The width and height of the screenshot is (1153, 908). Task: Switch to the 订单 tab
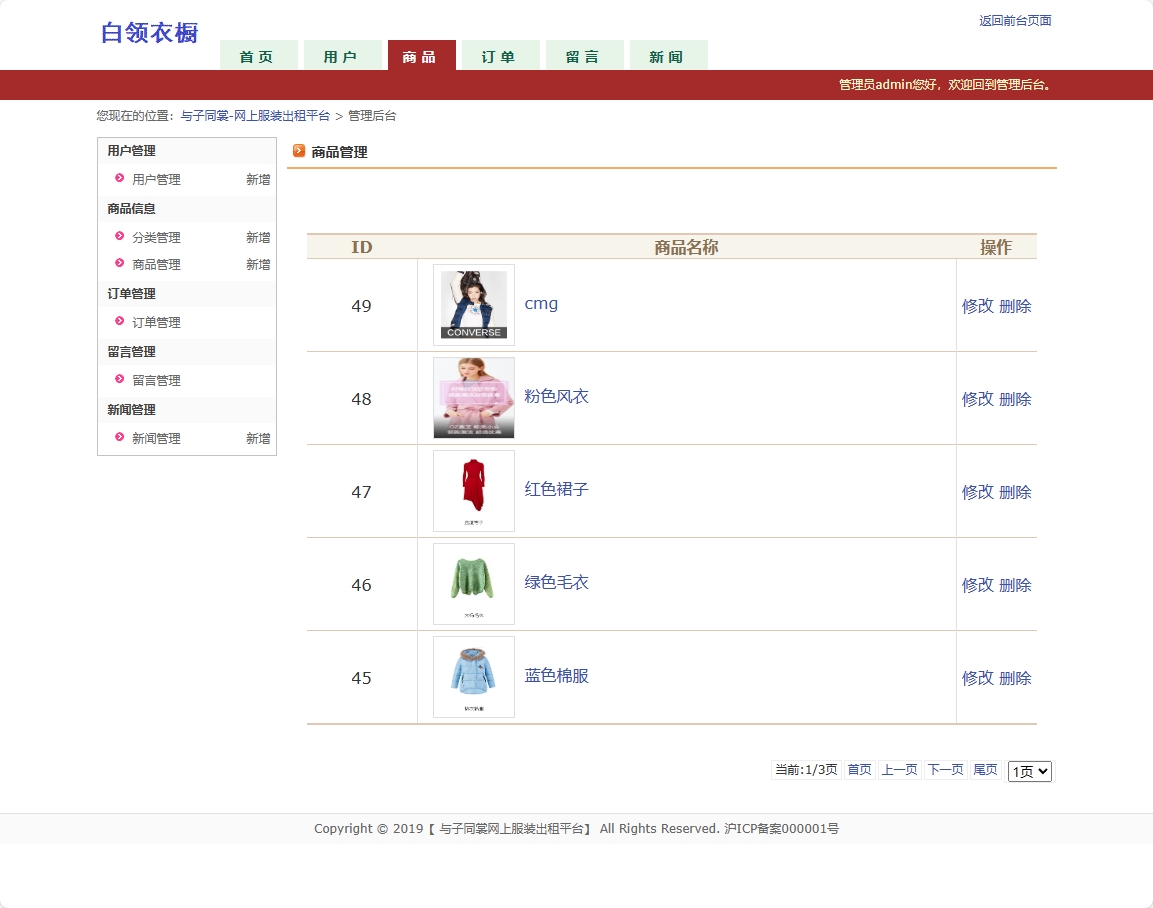click(500, 56)
